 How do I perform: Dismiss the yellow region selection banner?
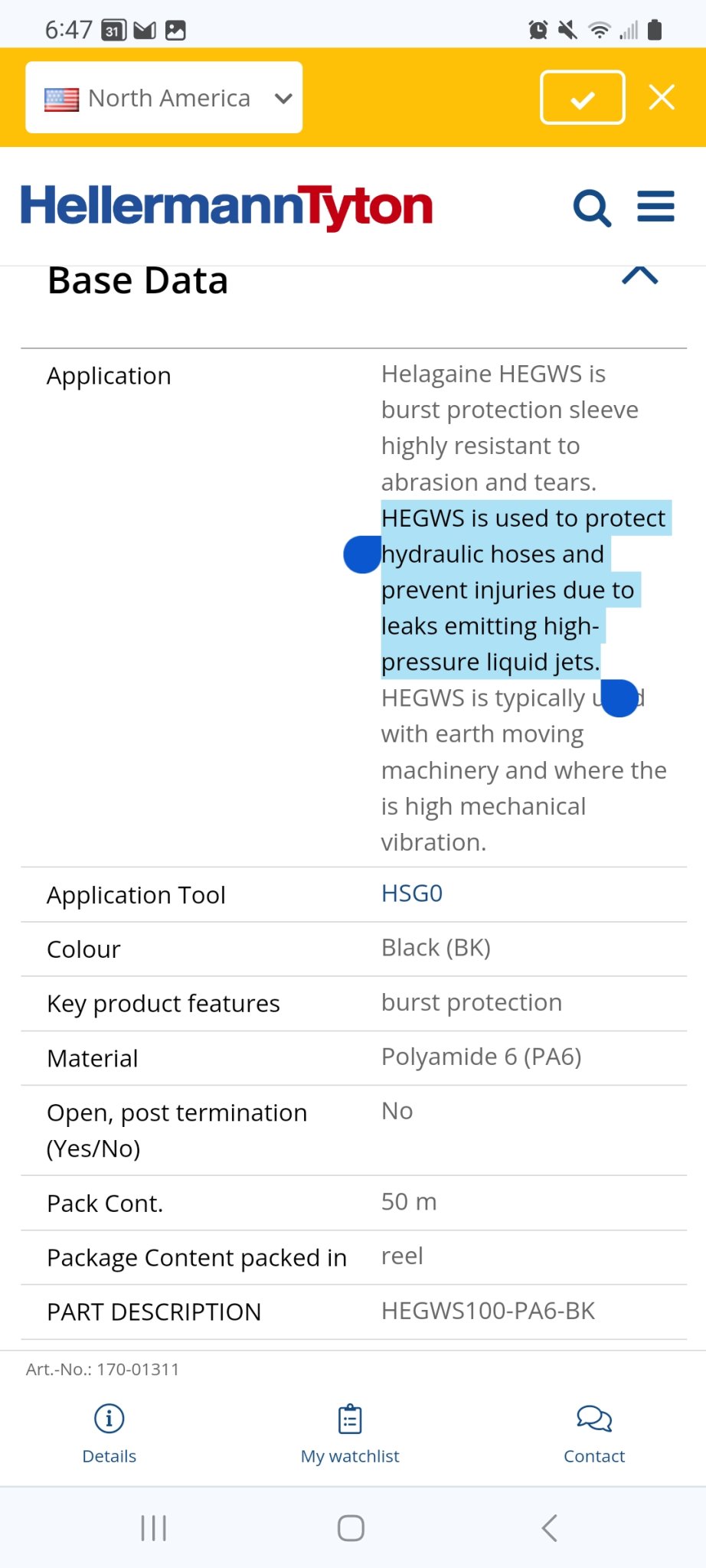[x=662, y=97]
